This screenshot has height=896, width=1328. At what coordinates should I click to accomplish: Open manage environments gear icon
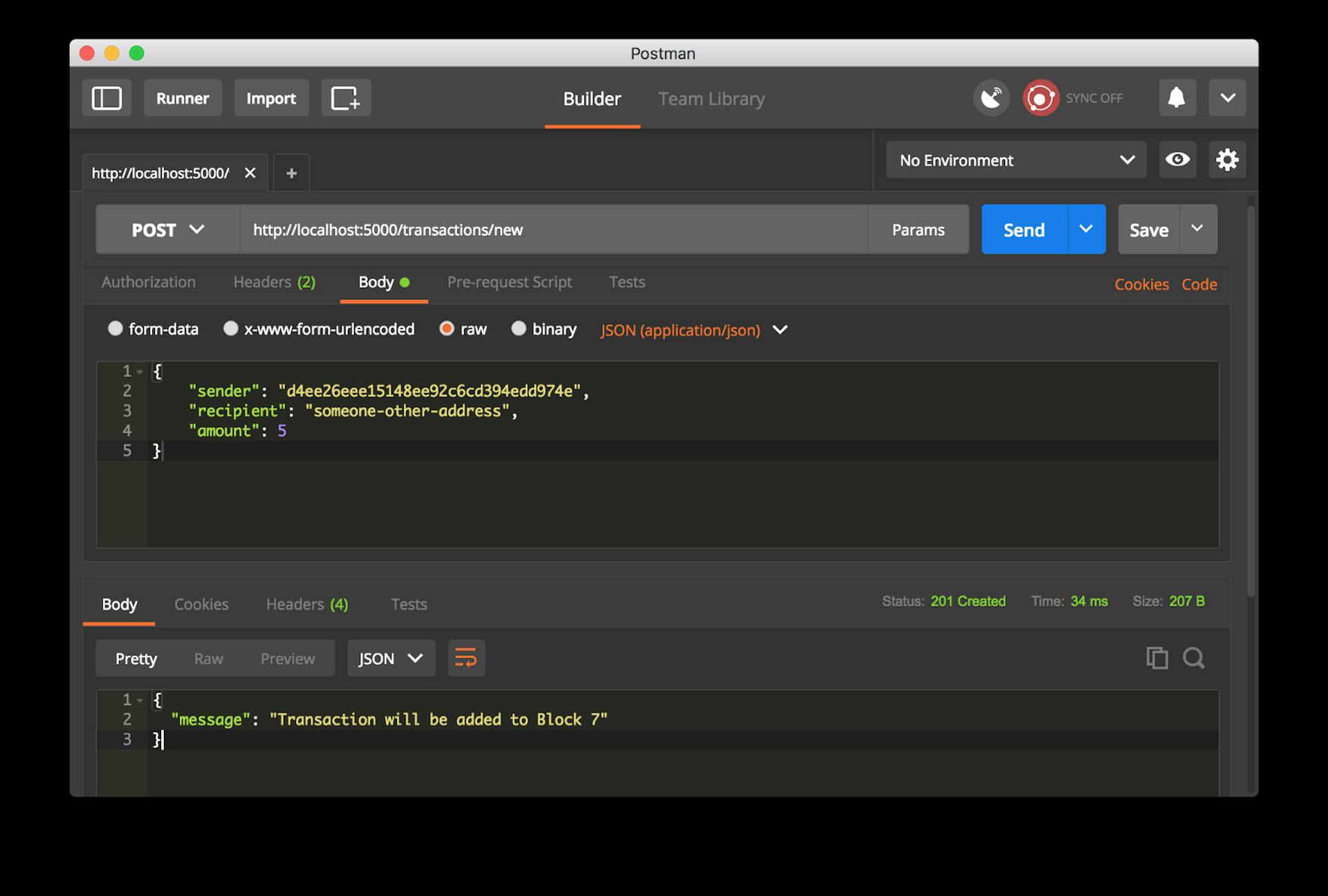coord(1227,160)
